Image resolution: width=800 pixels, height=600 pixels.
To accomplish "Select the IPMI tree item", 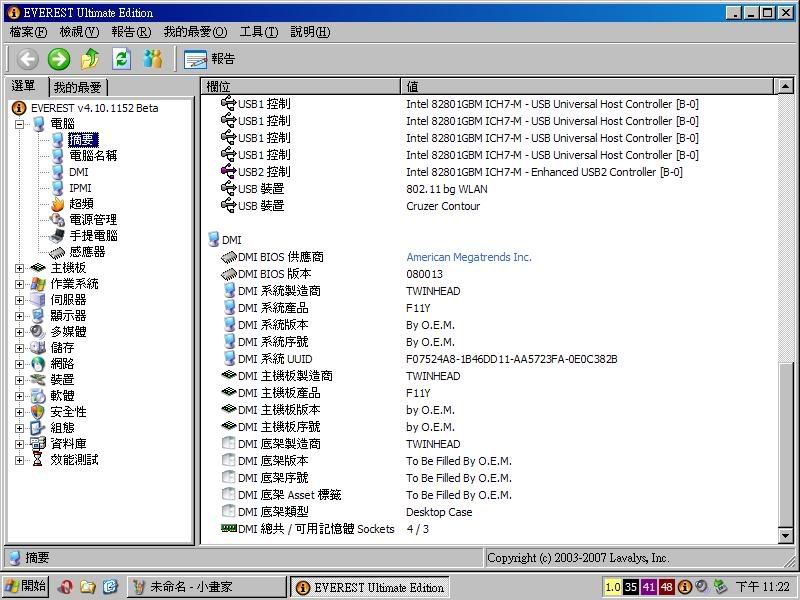I will [80, 188].
